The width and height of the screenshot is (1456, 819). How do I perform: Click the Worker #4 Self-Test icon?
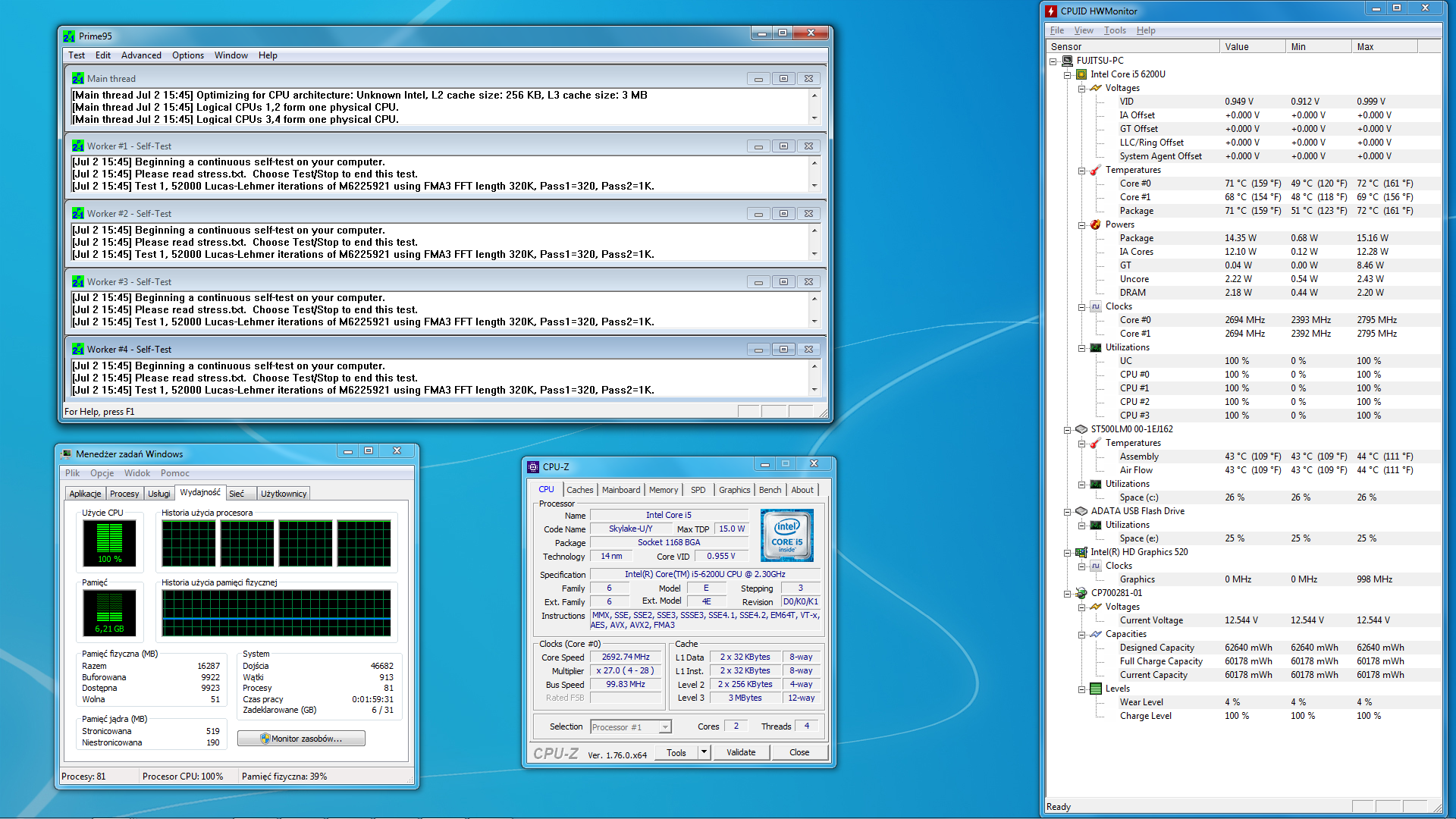tap(78, 349)
